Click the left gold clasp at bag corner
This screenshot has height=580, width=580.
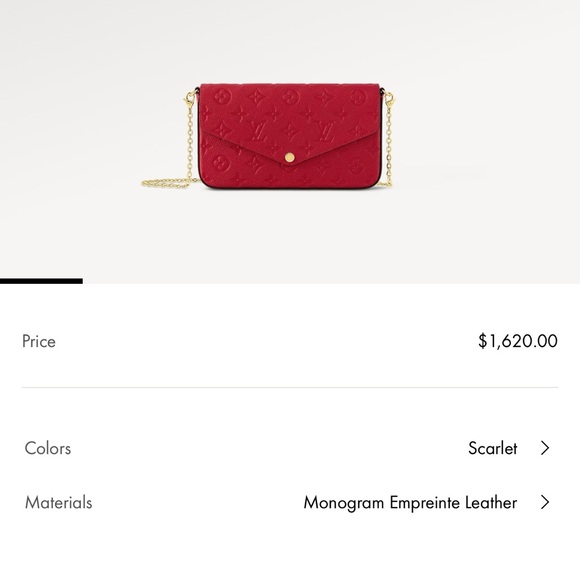point(190,98)
